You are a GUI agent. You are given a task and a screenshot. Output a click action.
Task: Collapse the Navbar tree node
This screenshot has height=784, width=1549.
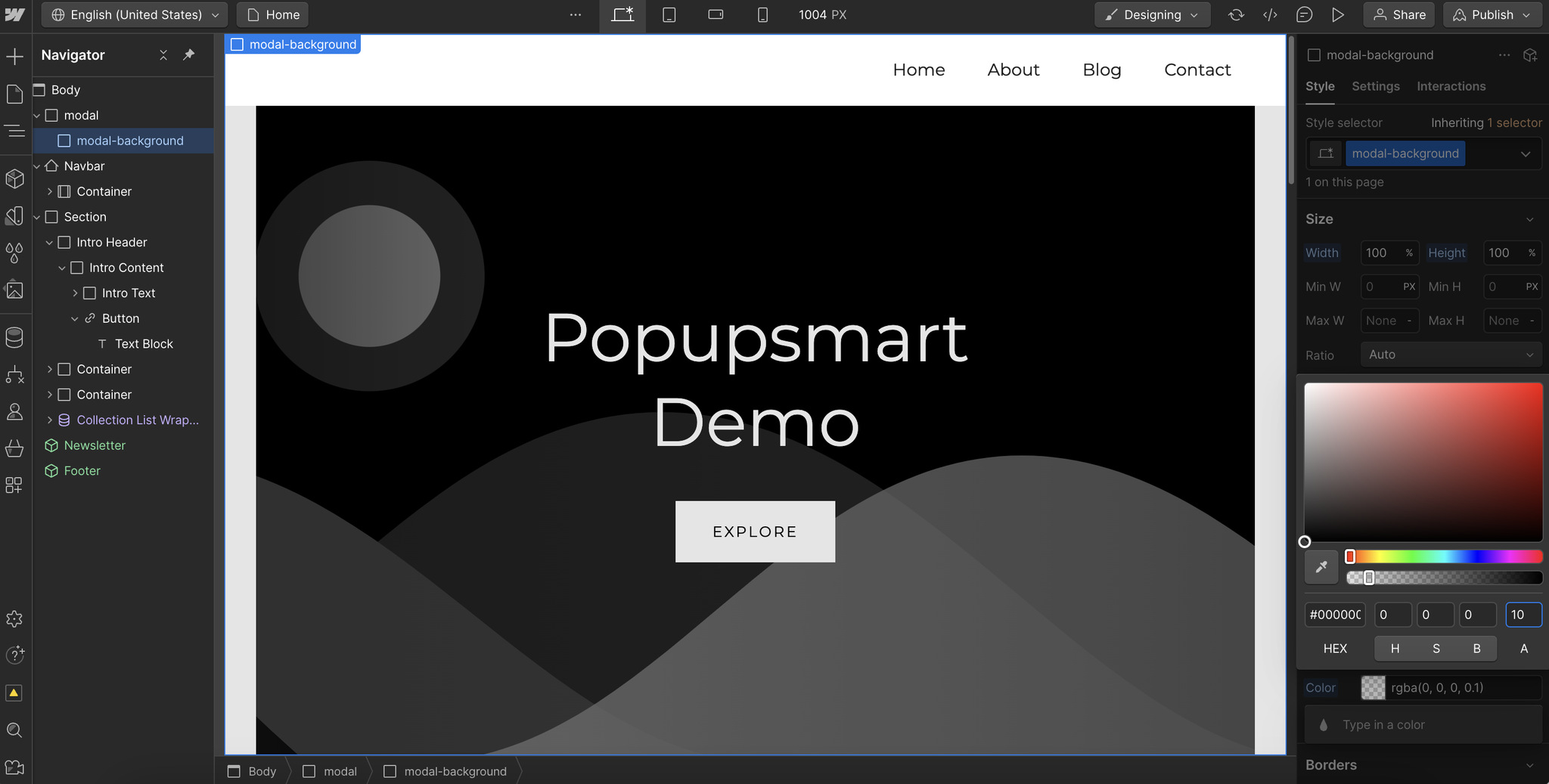pos(36,166)
